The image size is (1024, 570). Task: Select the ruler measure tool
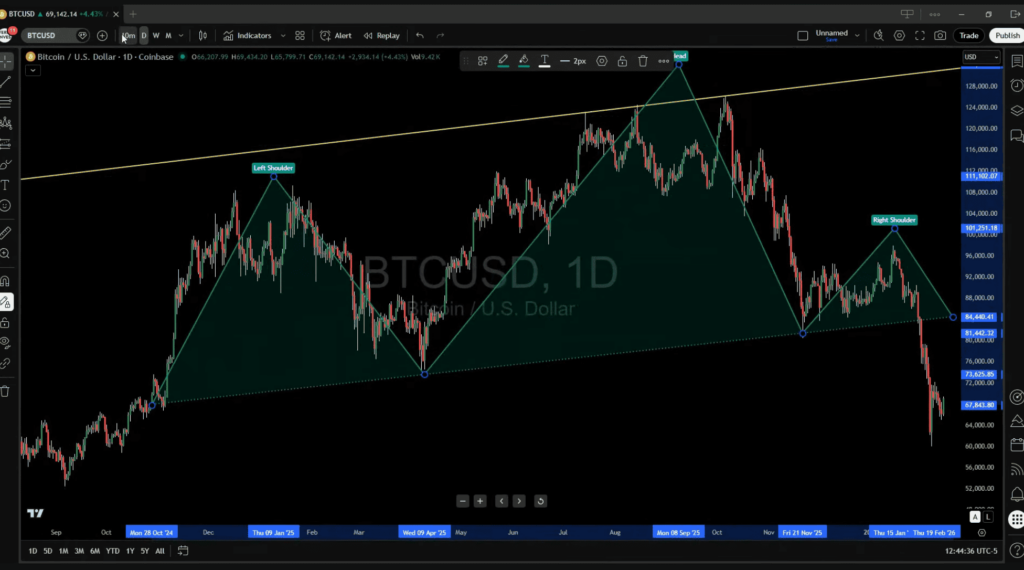pyautogui.click(x=6, y=232)
